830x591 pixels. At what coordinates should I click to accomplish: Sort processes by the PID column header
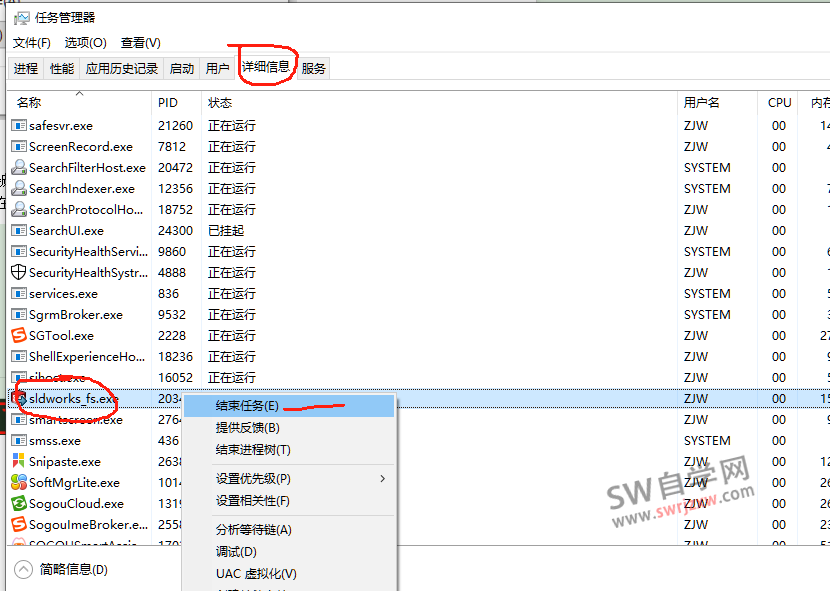pyautogui.click(x=166, y=102)
